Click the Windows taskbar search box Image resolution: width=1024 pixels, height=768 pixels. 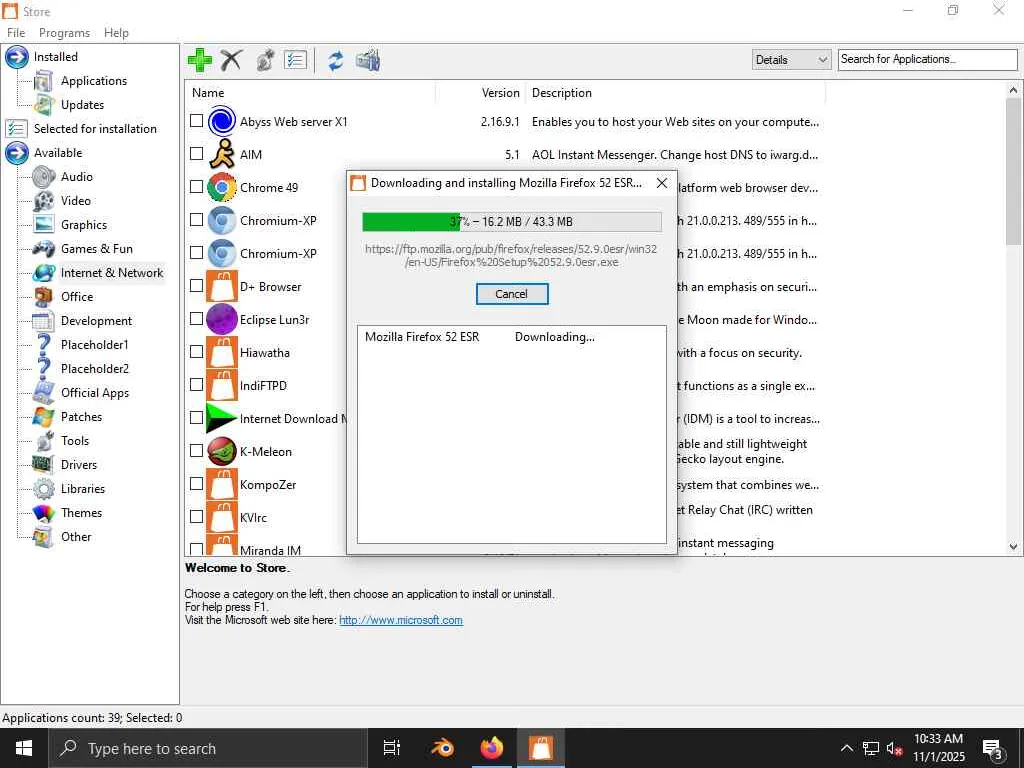pyautogui.click(x=208, y=748)
